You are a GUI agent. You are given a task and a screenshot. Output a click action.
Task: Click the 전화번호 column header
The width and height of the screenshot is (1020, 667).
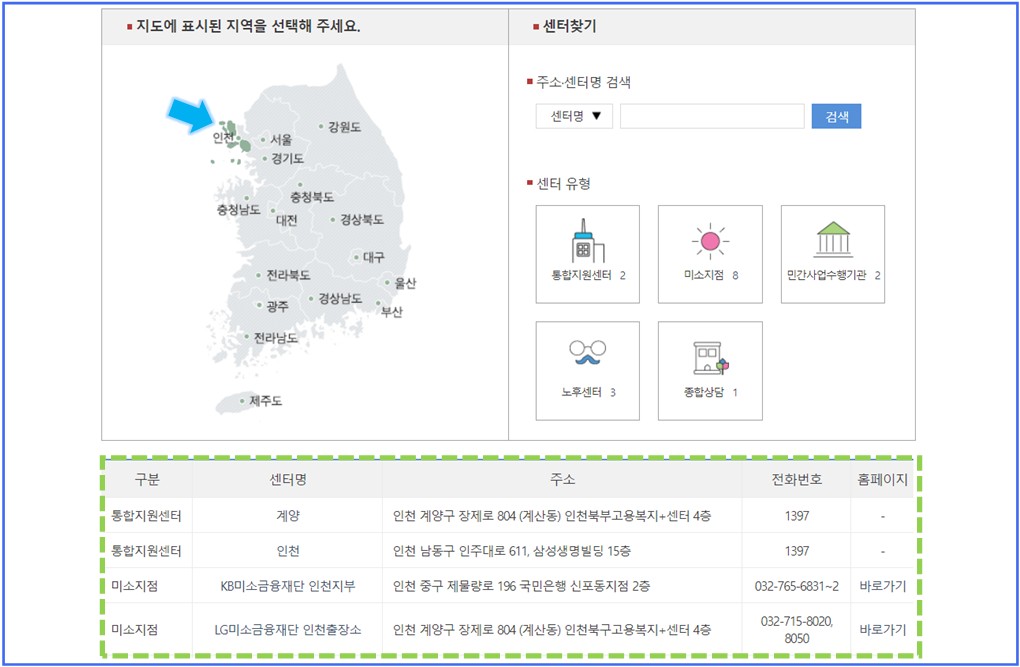pyautogui.click(x=796, y=480)
